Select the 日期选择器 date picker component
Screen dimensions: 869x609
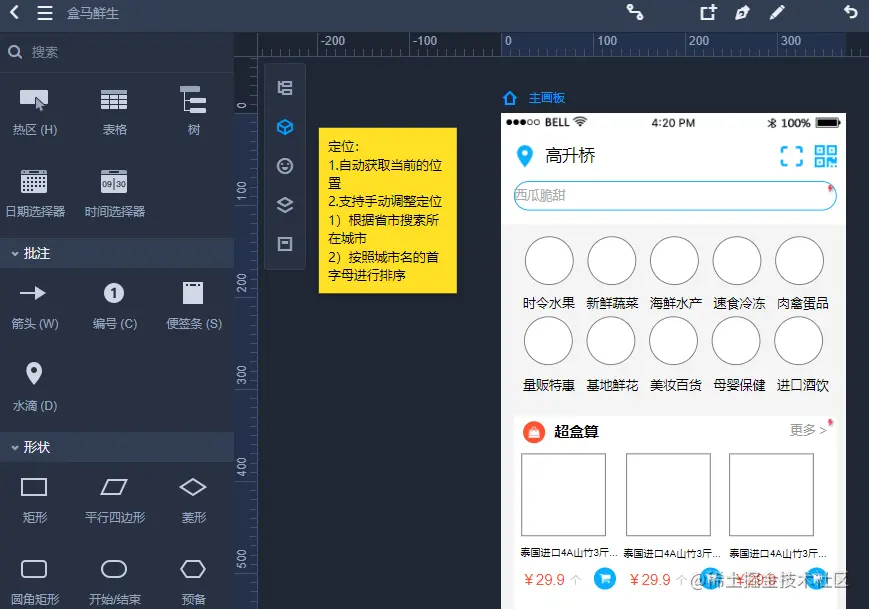(34, 193)
